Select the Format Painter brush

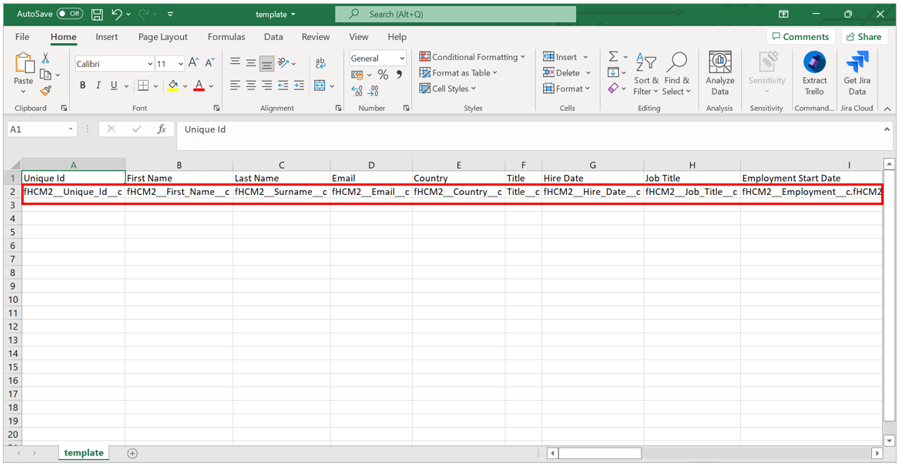[45, 90]
